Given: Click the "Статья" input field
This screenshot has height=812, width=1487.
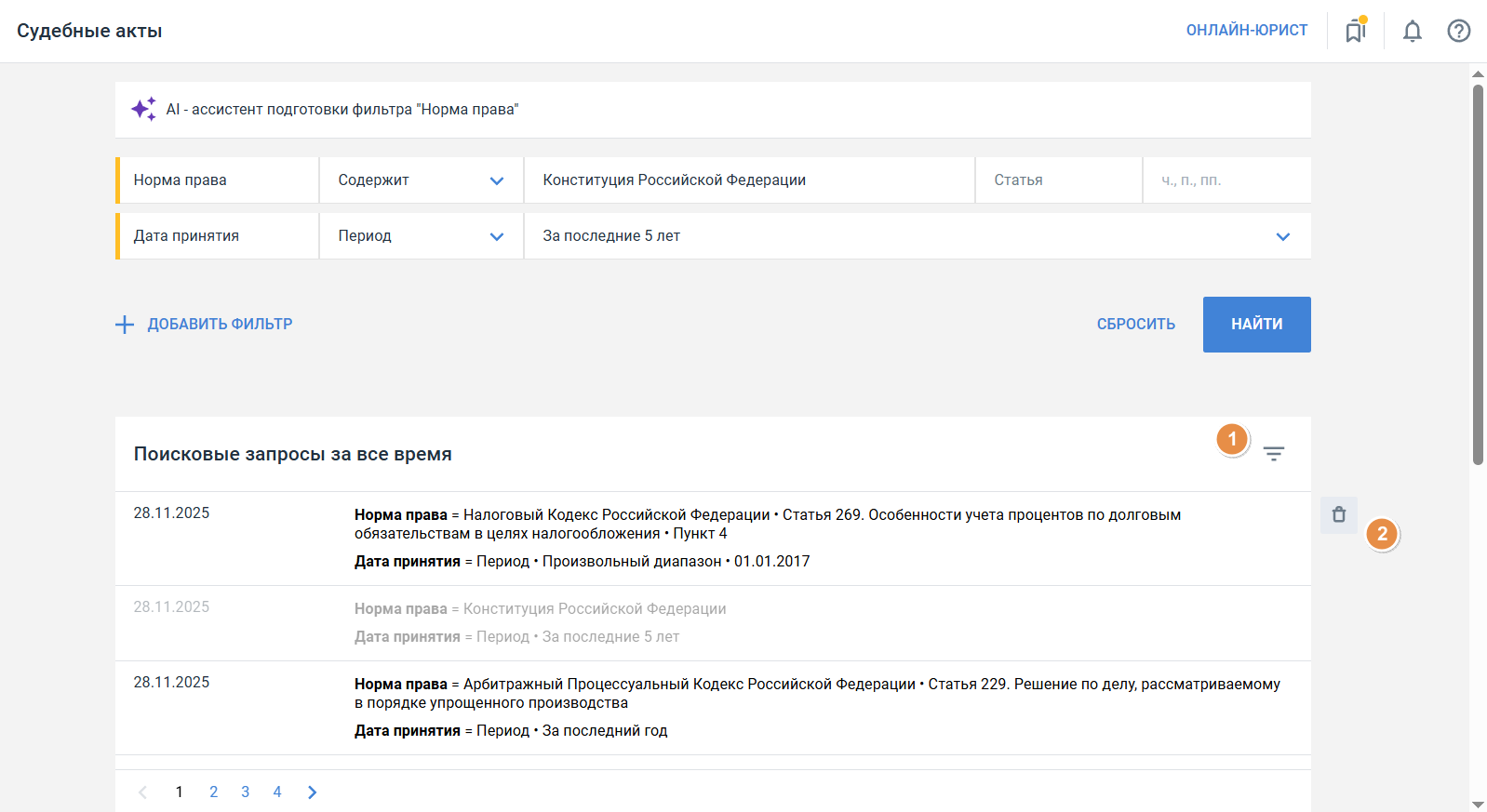Looking at the screenshot, I should coord(1057,180).
